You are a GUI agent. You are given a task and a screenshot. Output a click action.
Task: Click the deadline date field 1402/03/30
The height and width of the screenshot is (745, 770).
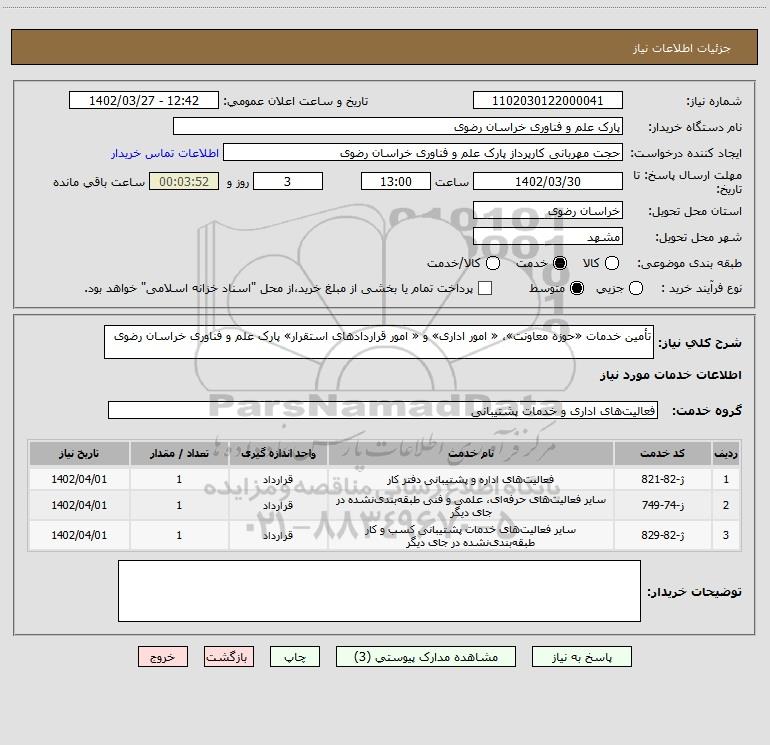pos(548,181)
